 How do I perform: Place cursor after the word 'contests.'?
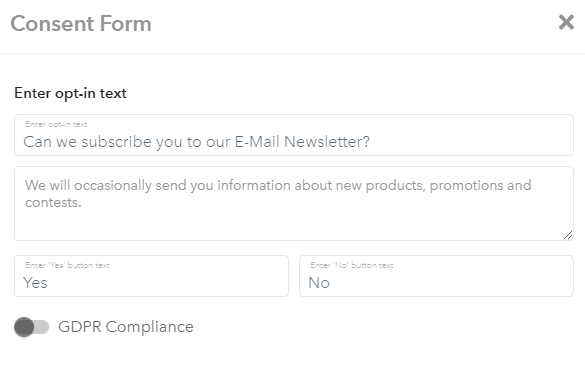(82, 203)
